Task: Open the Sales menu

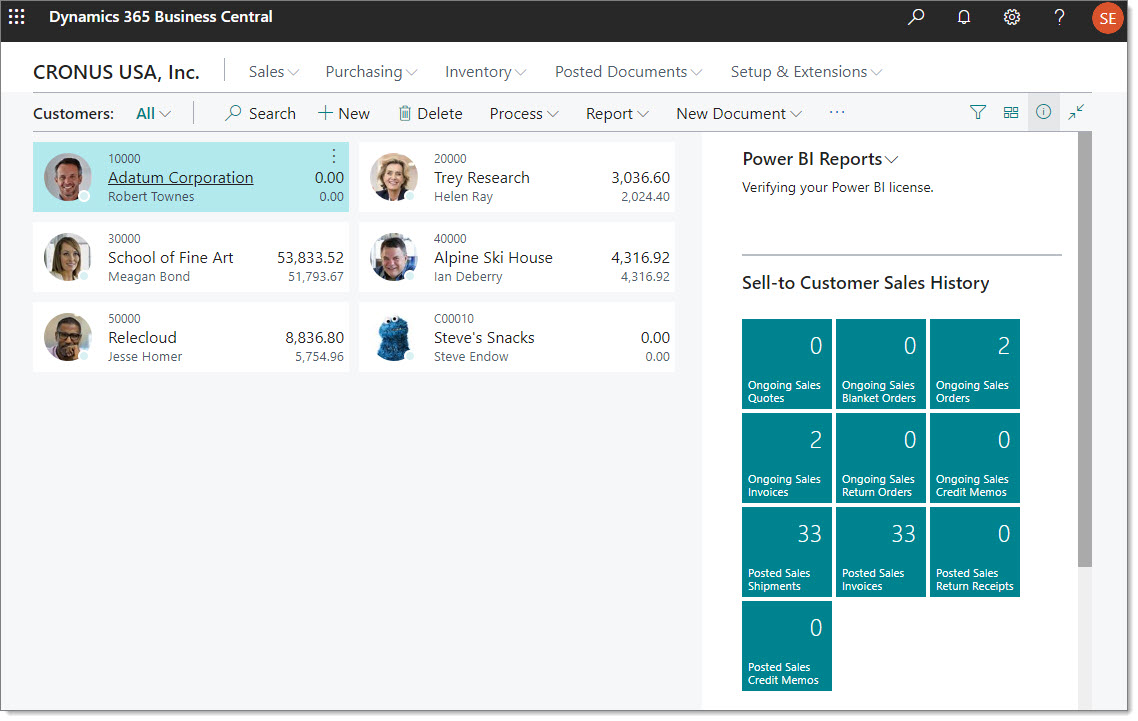Action: pyautogui.click(x=272, y=71)
